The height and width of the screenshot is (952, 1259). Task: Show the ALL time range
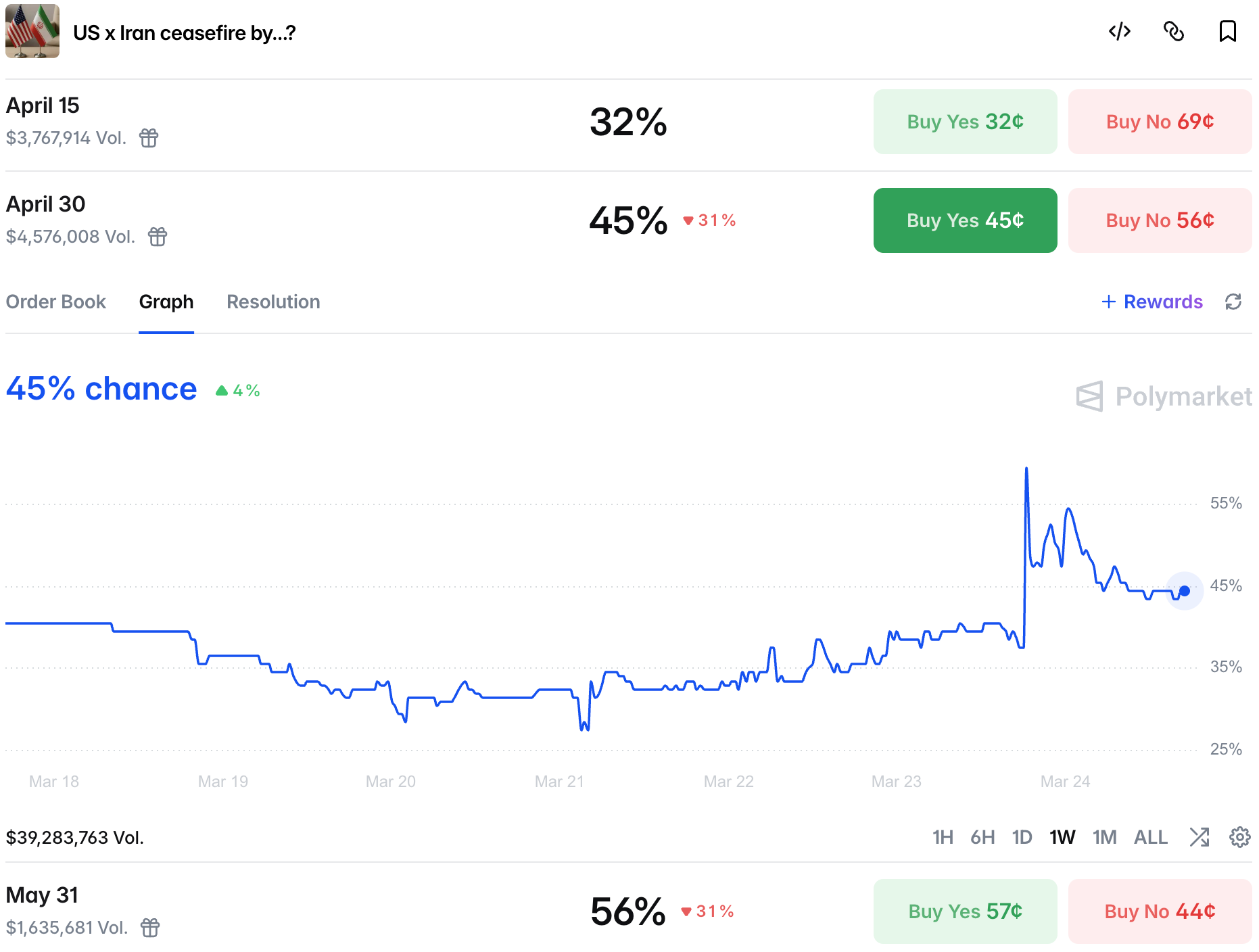tap(1151, 837)
